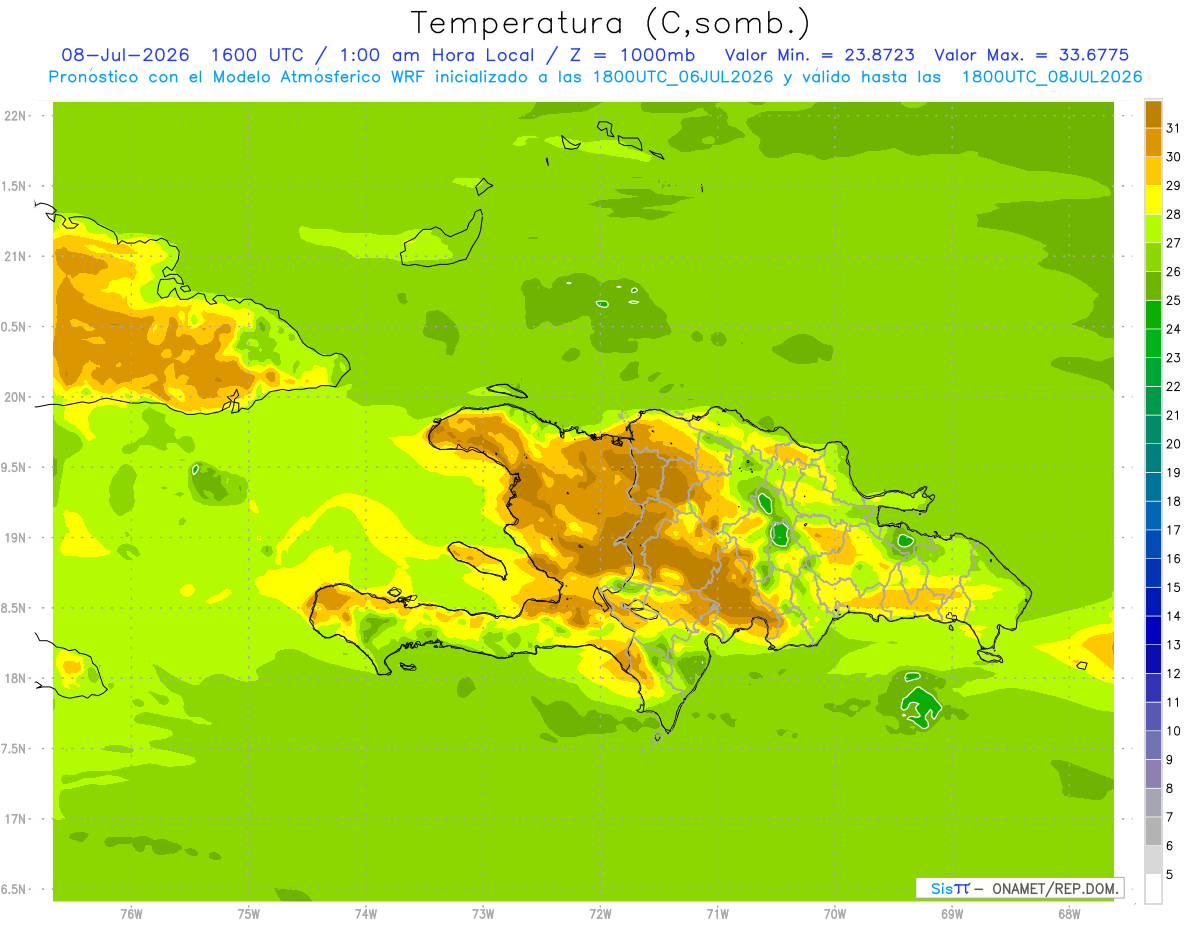Click the colorbar label '27'
Image resolution: width=1200 pixels, height=927 pixels.
point(1174,243)
